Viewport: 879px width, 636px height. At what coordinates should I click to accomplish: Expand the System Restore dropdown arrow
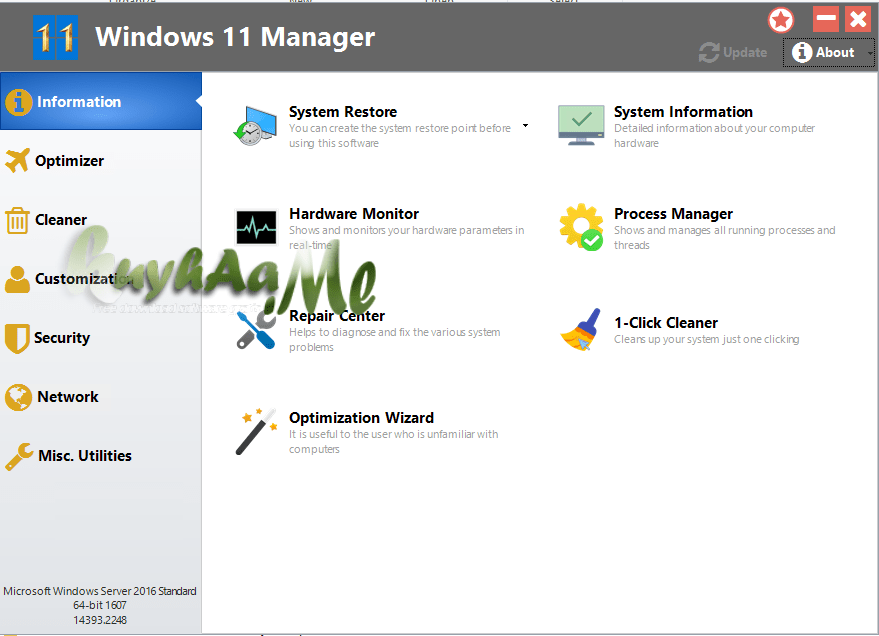pyautogui.click(x=524, y=126)
